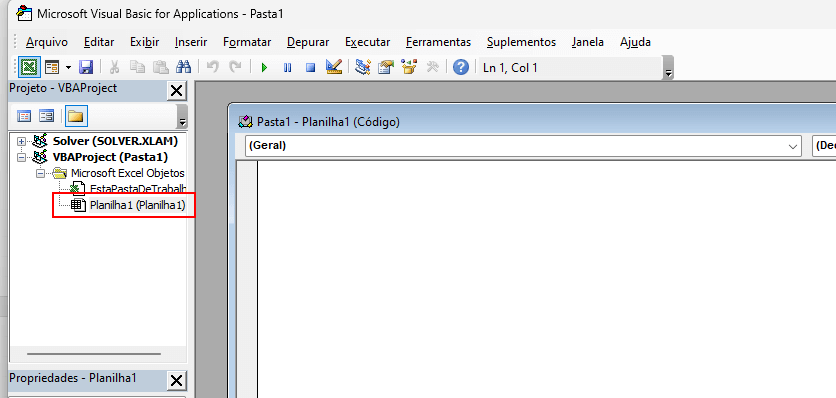Image resolution: width=836 pixels, height=398 pixels.
Task: Open the procedure dropdown at right of code window
Action: point(824,146)
